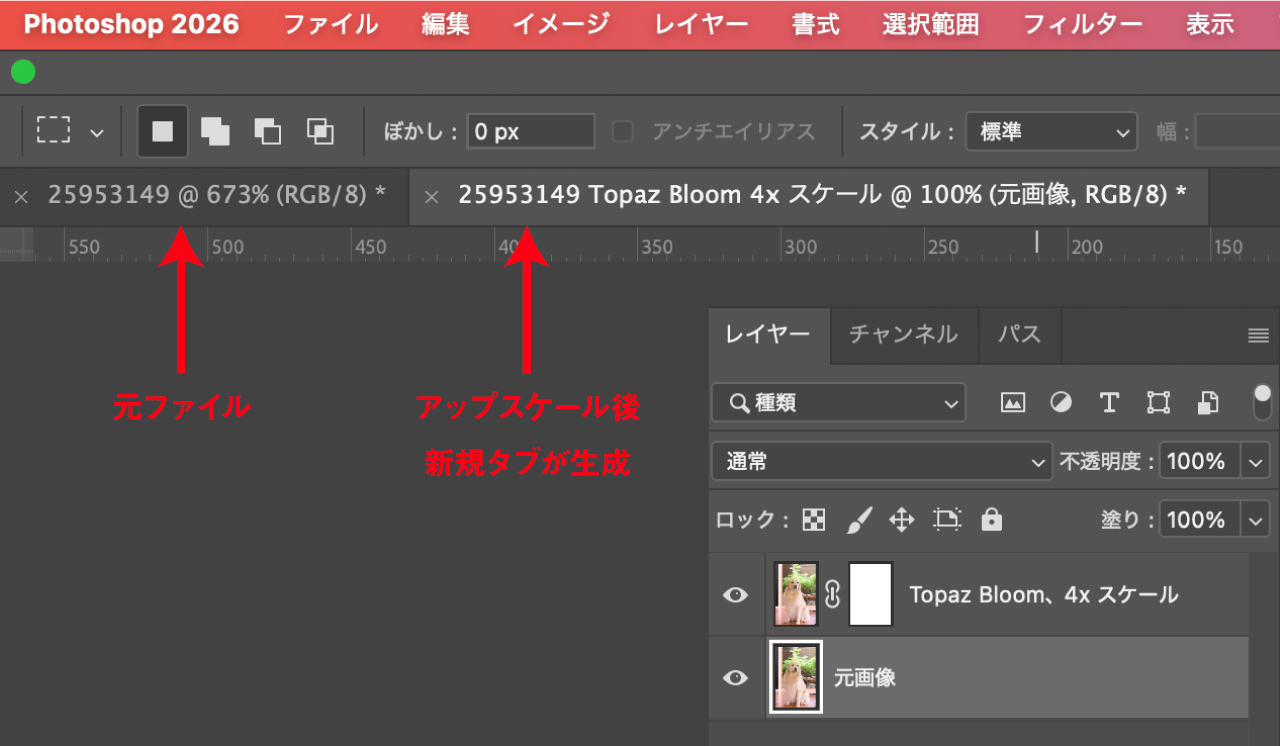Select the subtract from selection mode icon
Viewport: 1280px width, 746px height.
pyautogui.click(x=267, y=131)
